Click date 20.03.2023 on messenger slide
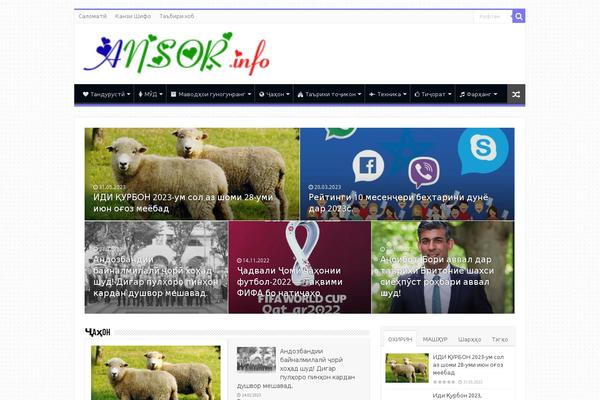This screenshot has height=400, width=600. pos(324,187)
